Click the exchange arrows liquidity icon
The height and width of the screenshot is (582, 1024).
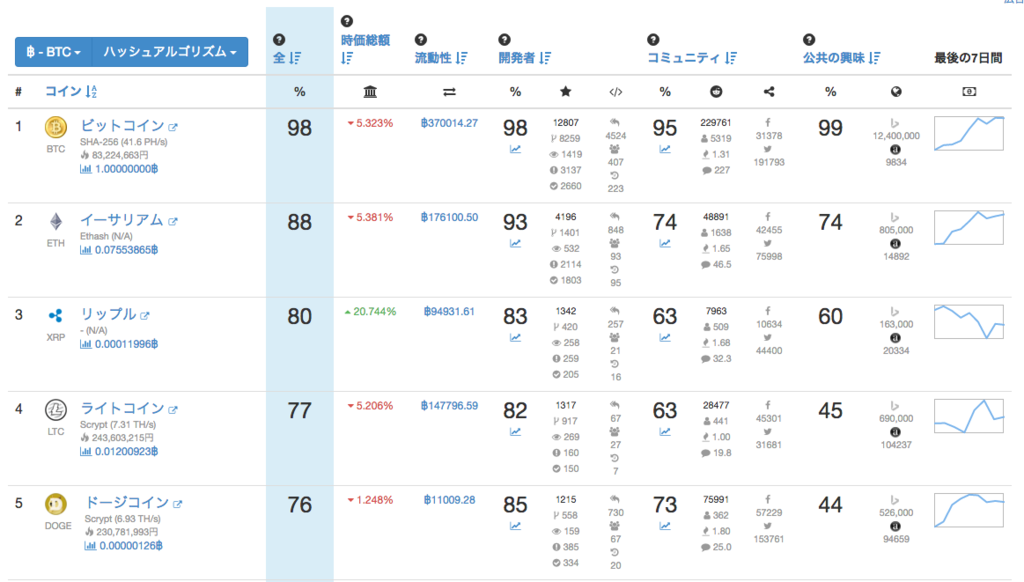pyautogui.click(x=449, y=92)
